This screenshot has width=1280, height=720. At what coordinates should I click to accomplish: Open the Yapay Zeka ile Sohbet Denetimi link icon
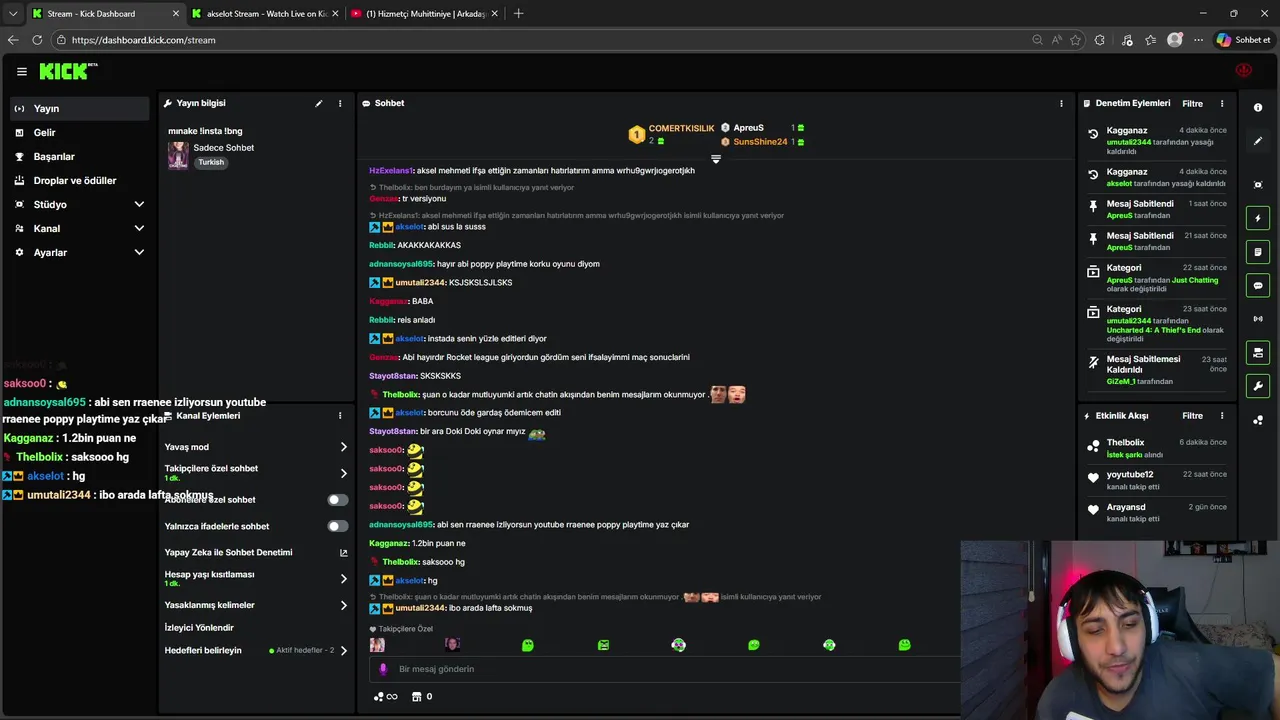pyautogui.click(x=344, y=552)
